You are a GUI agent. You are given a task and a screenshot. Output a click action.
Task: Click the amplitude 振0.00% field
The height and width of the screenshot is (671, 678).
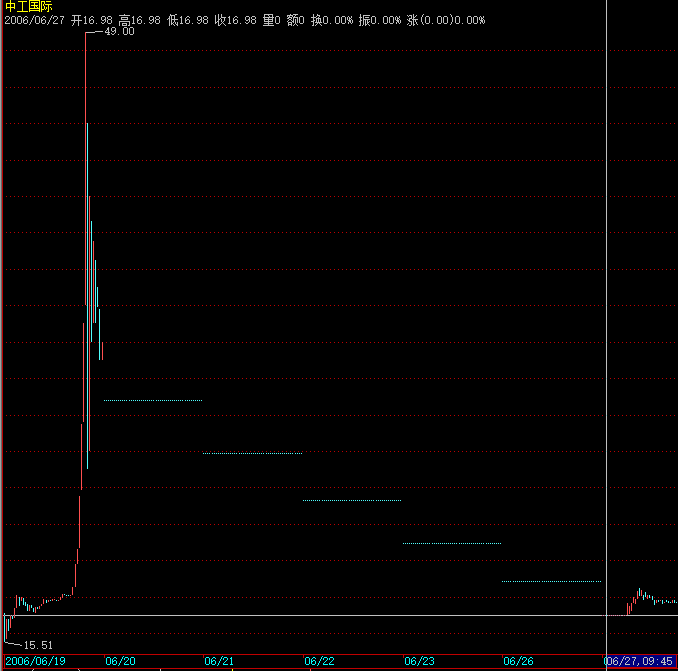tap(379, 20)
